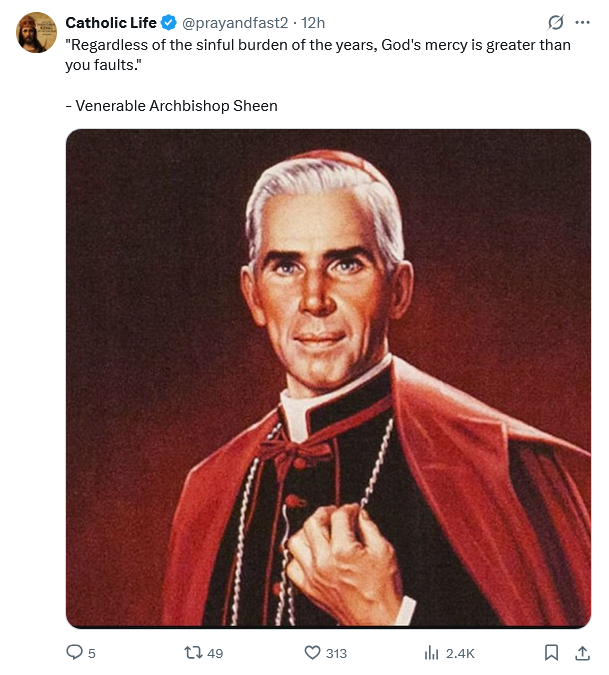Click the blue verified badge
Image resolution: width=609 pixels, height=675 pixels.
(169, 22)
